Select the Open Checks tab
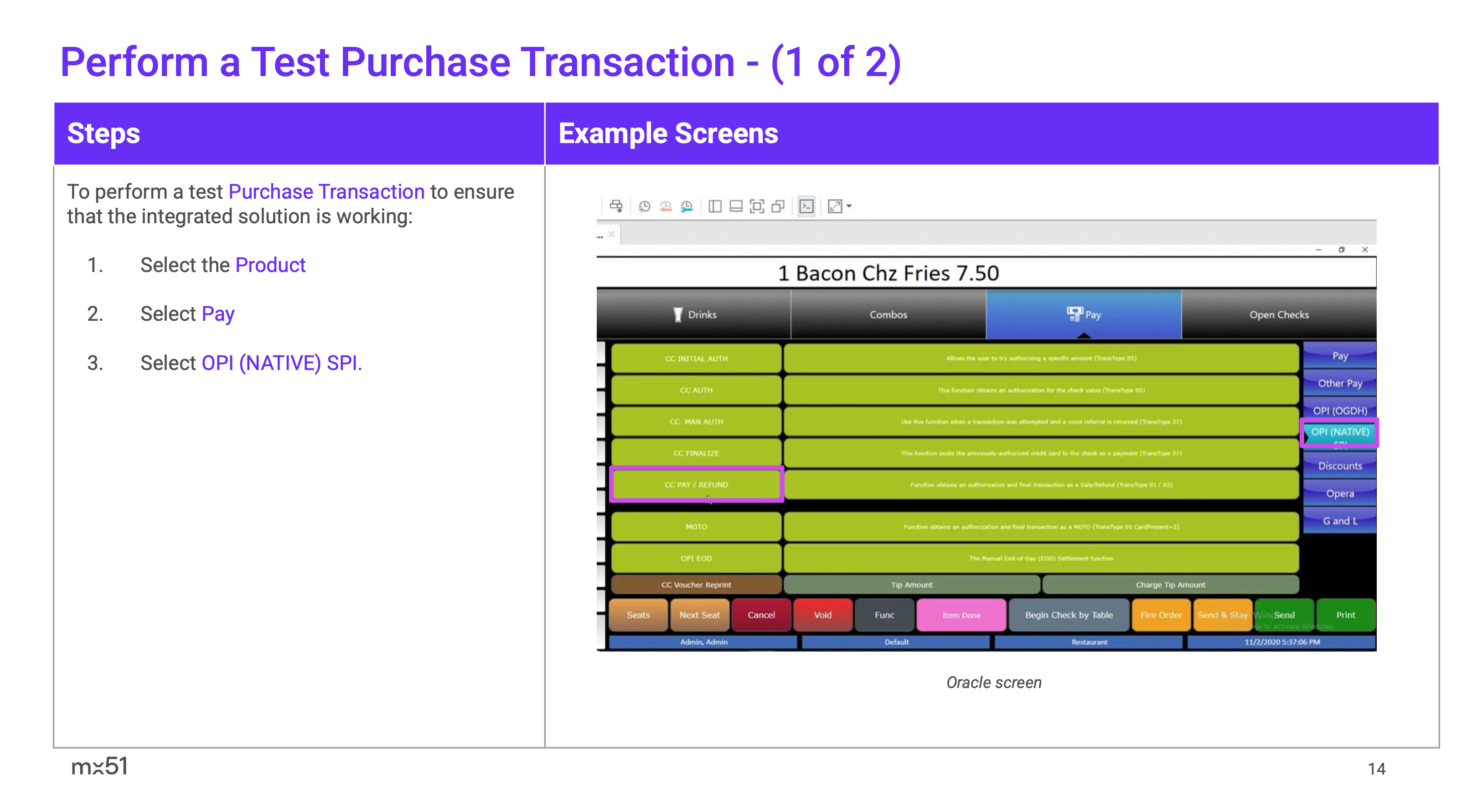The image size is (1457, 812). point(1278,314)
